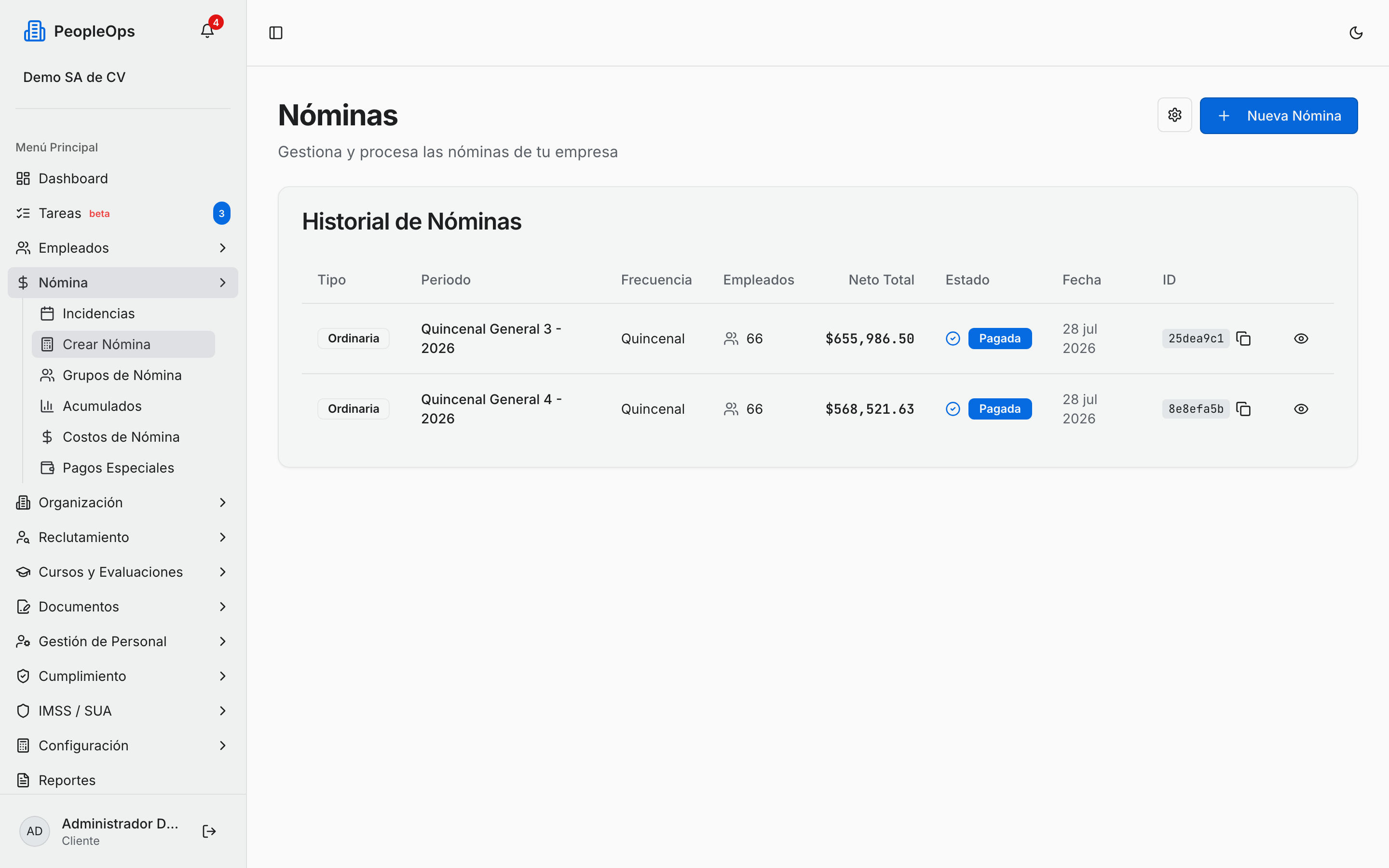Click the paid check circle in Quincenal General 3 row
The height and width of the screenshot is (868, 1389).
(x=953, y=339)
